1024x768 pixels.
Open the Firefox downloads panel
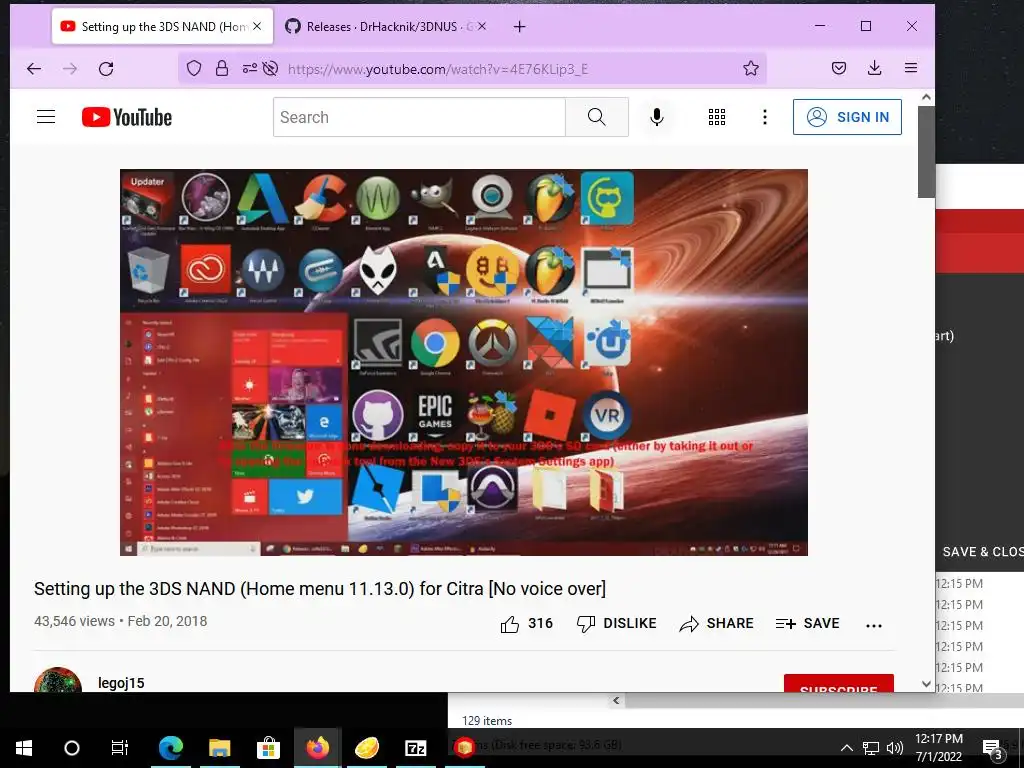874,68
